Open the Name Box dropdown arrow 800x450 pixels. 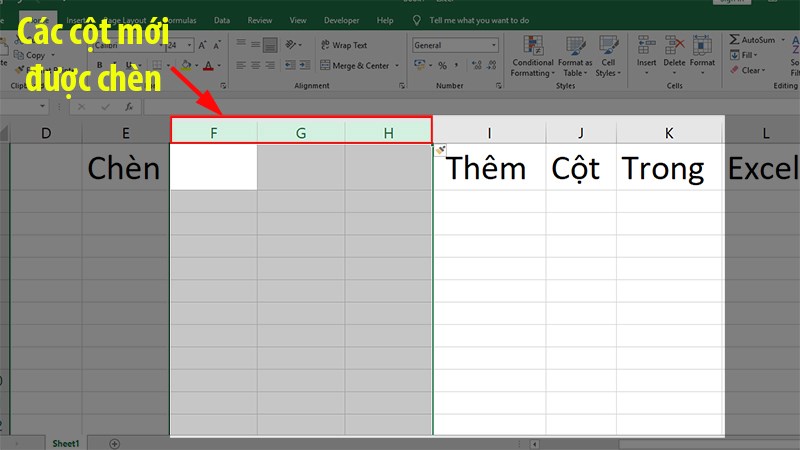click(42, 107)
